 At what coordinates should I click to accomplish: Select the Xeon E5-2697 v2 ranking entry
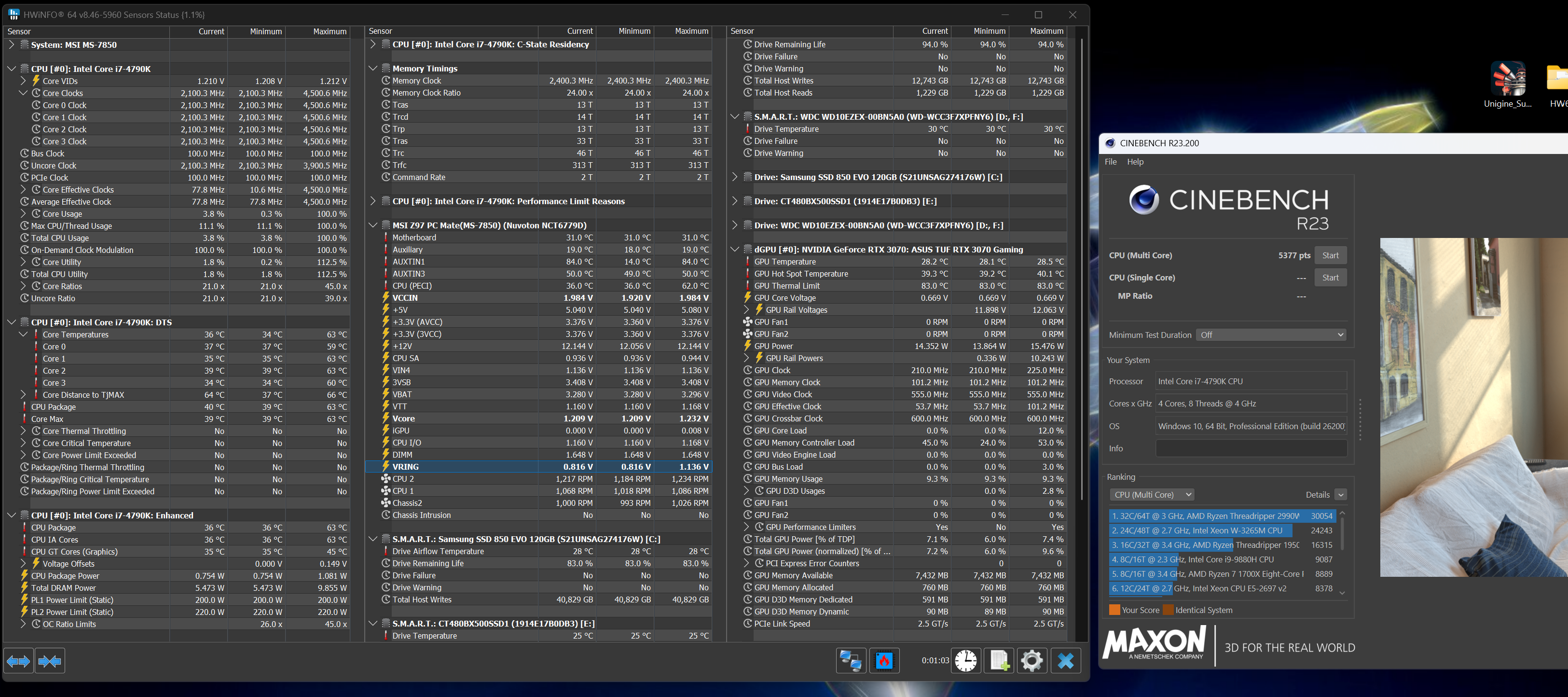tap(1222, 589)
